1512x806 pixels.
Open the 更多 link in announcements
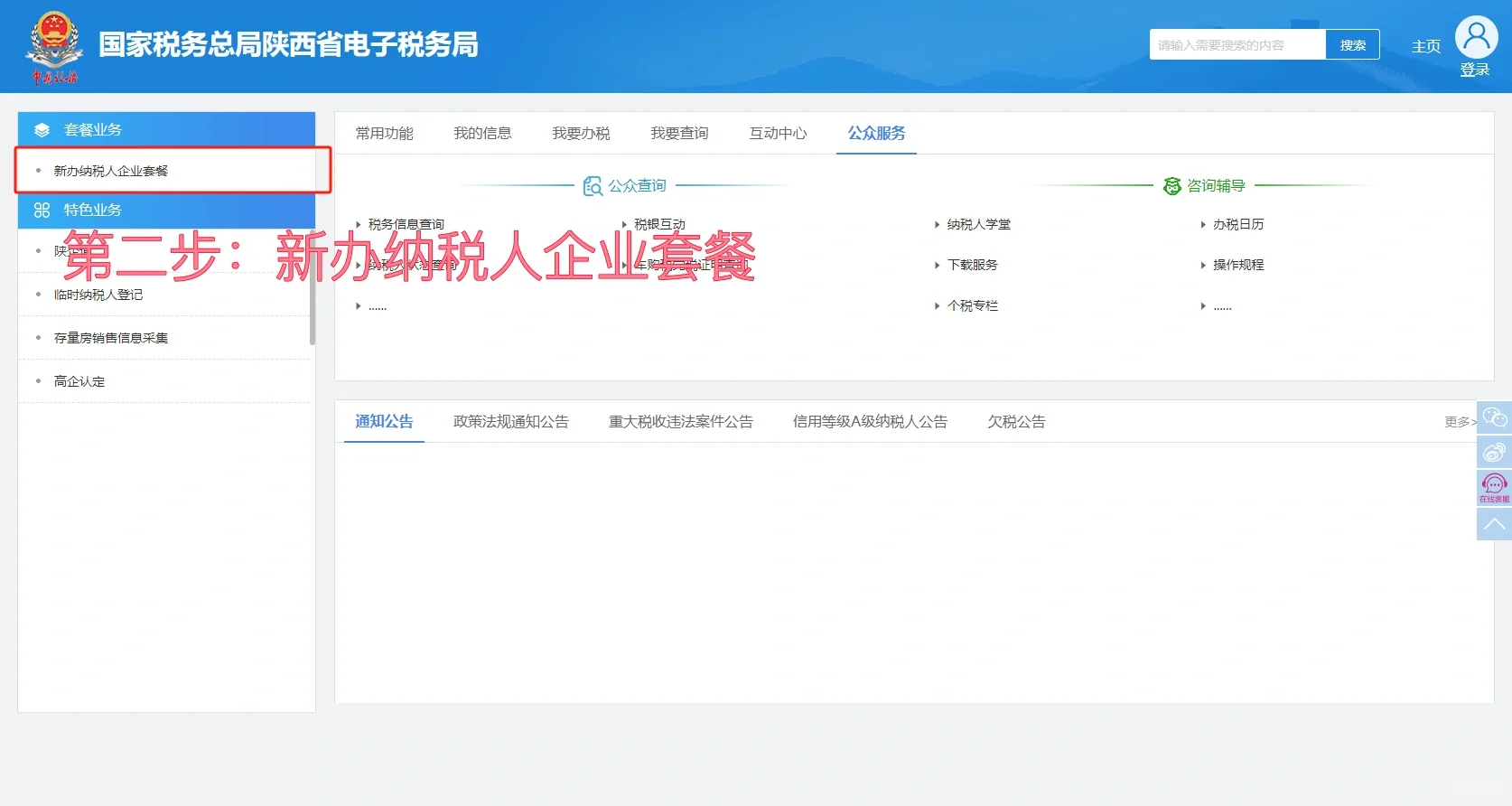pos(1458,422)
